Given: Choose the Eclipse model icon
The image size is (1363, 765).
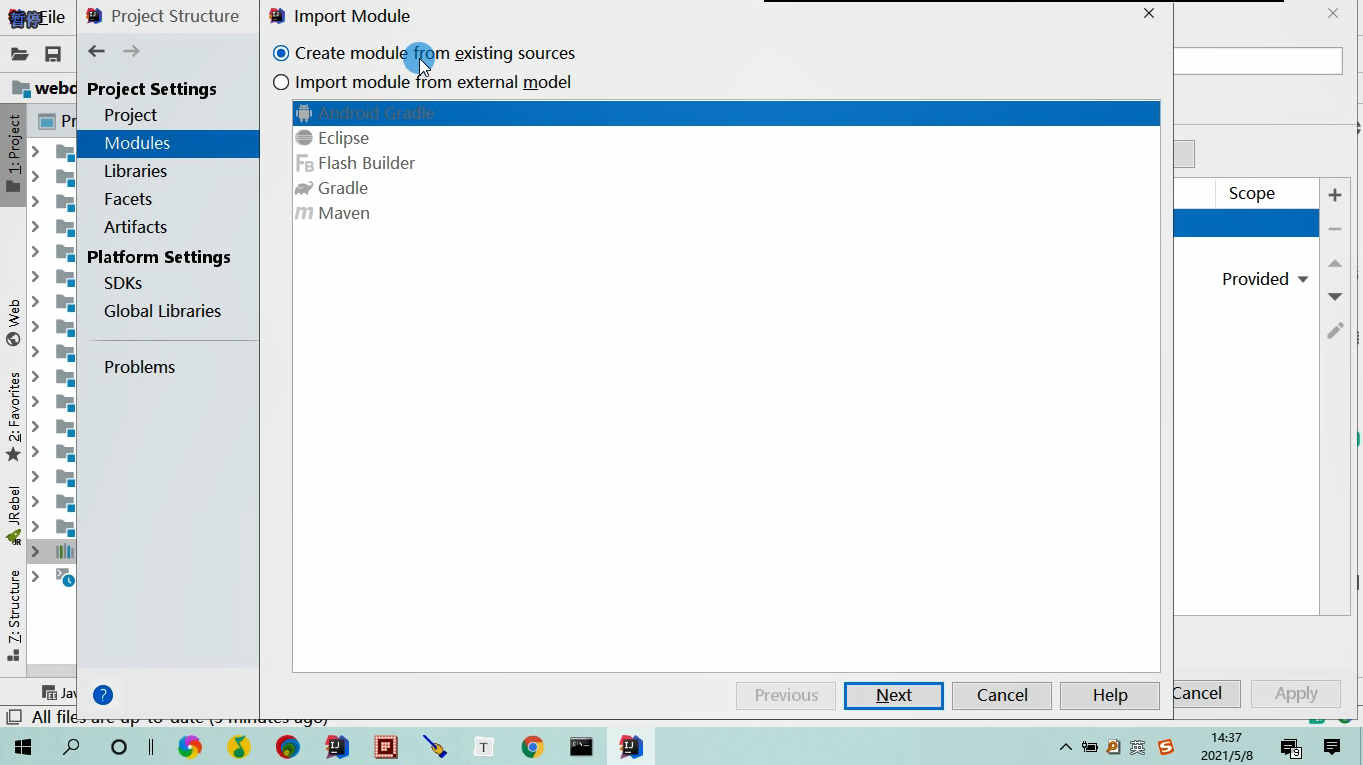Looking at the screenshot, I should tap(304, 138).
